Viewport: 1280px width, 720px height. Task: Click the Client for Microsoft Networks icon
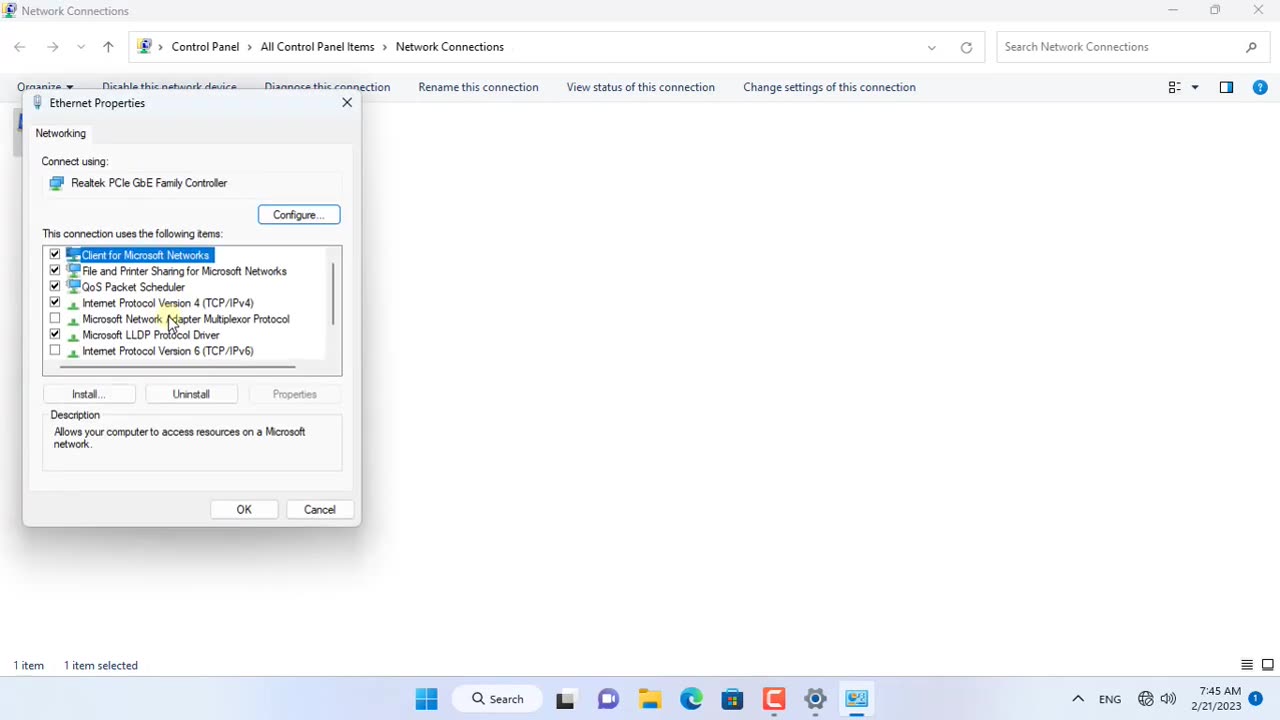click(x=73, y=255)
